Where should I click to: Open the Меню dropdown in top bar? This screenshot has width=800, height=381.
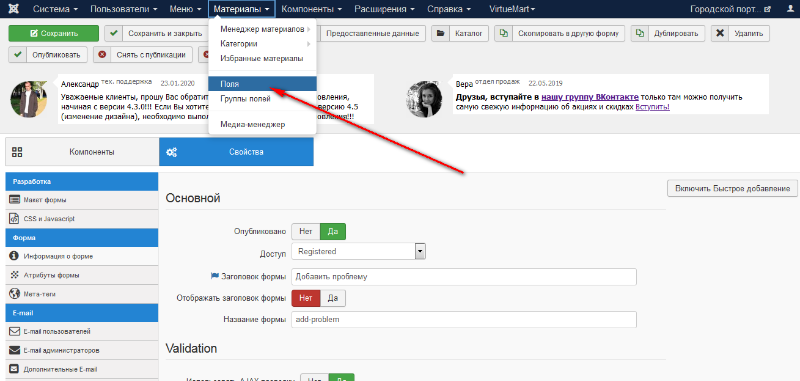[x=185, y=9]
